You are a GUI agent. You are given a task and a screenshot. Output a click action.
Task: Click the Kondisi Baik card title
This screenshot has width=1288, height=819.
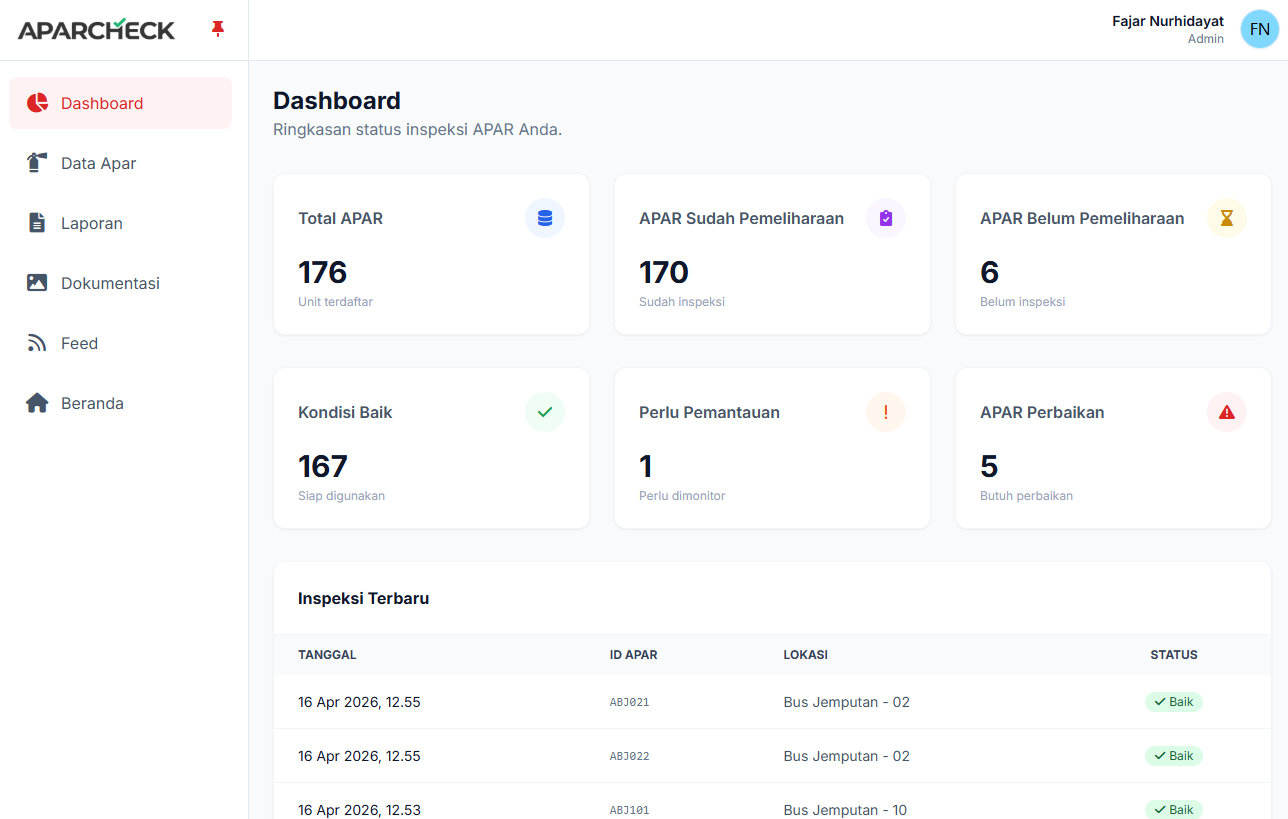(x=345, y=412)
